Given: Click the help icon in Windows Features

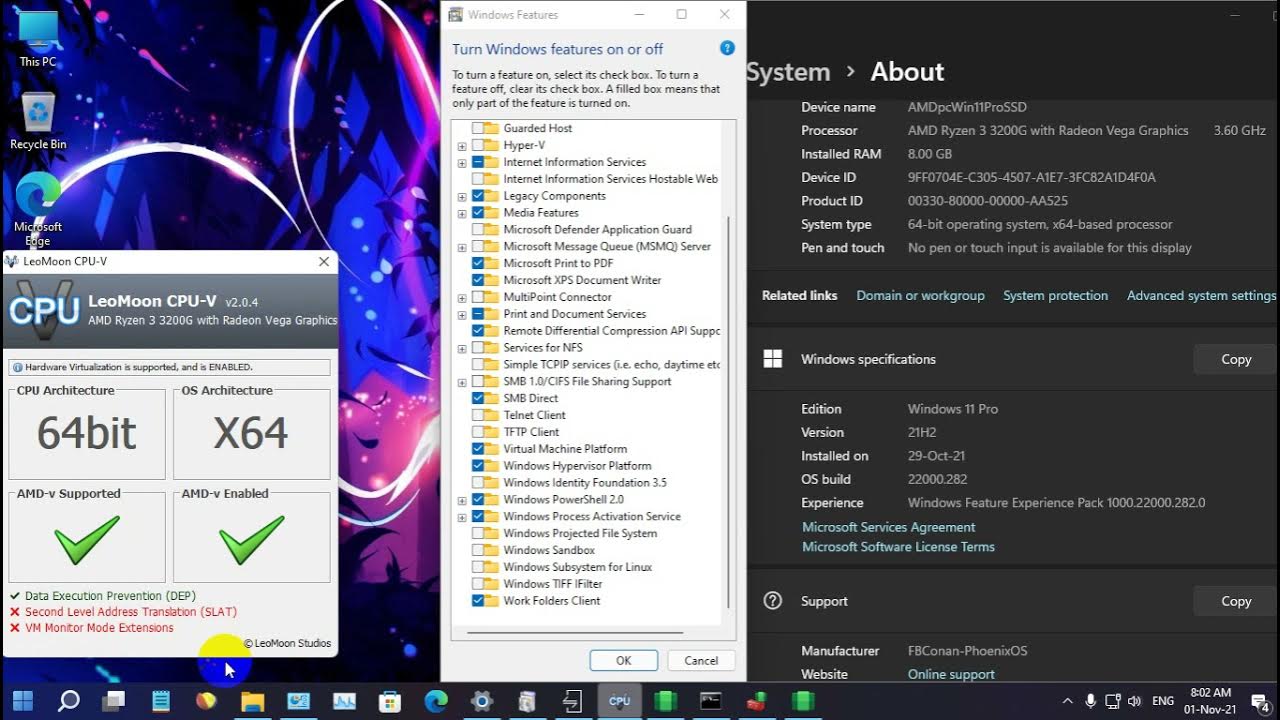Looking at the screenshot, I should click(727, 48).
